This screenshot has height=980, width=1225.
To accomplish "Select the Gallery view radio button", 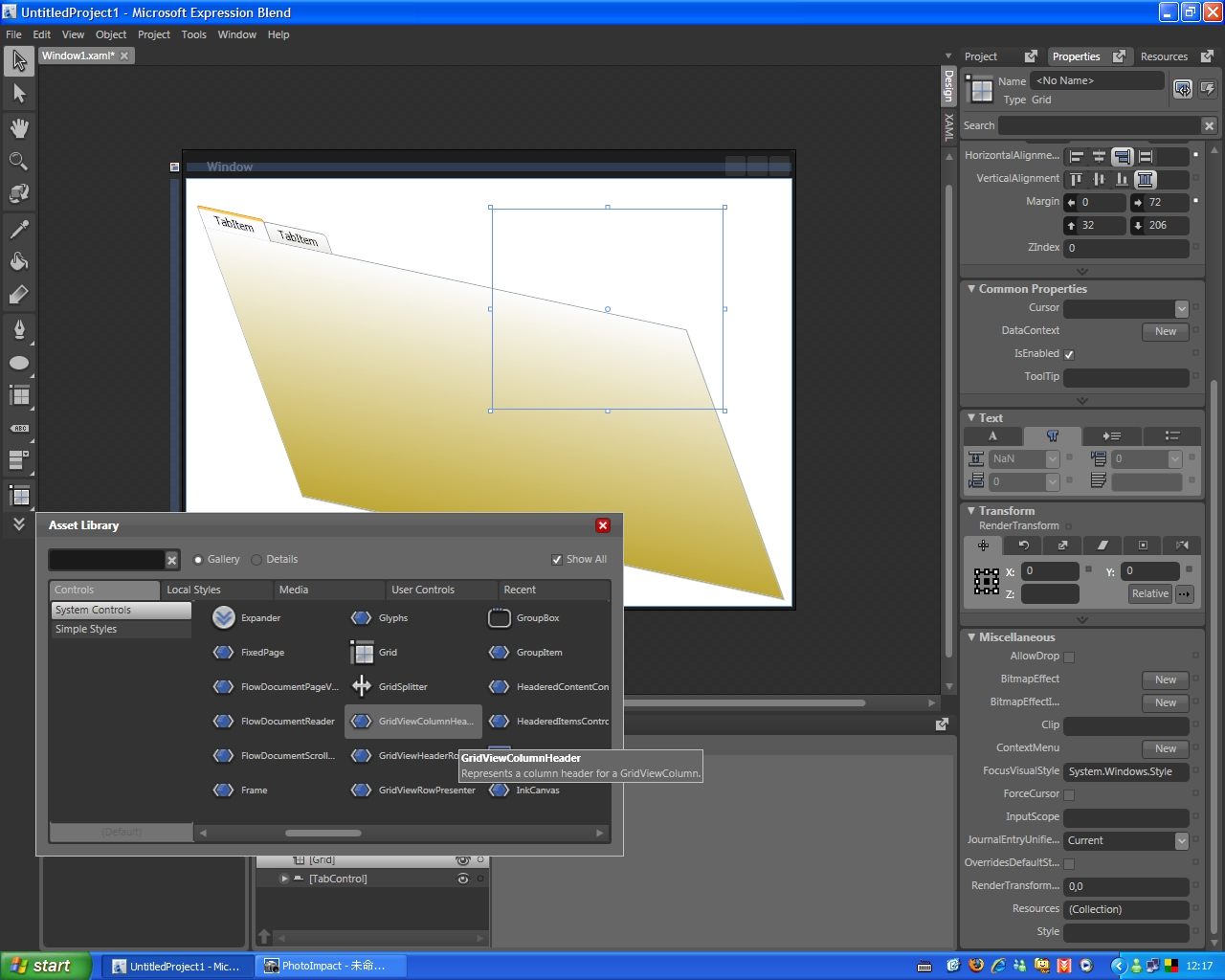I will tap(198, 560).
